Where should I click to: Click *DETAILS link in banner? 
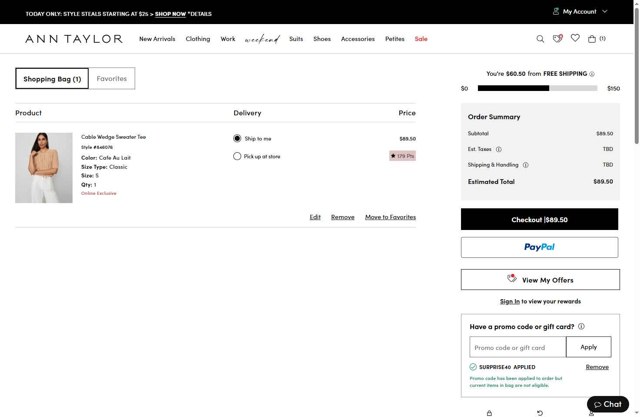pos(200,14)
